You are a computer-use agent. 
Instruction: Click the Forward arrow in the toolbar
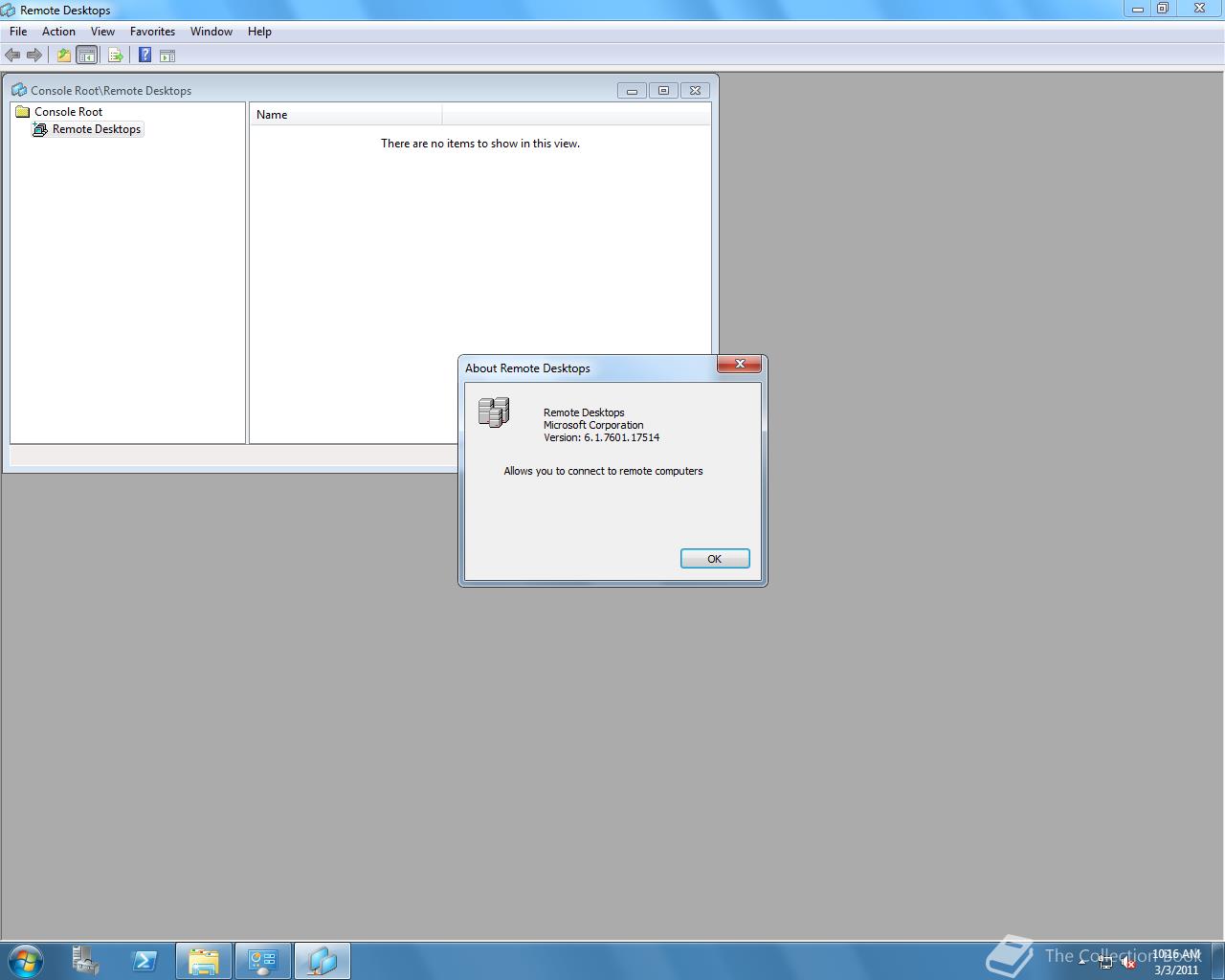34,56
